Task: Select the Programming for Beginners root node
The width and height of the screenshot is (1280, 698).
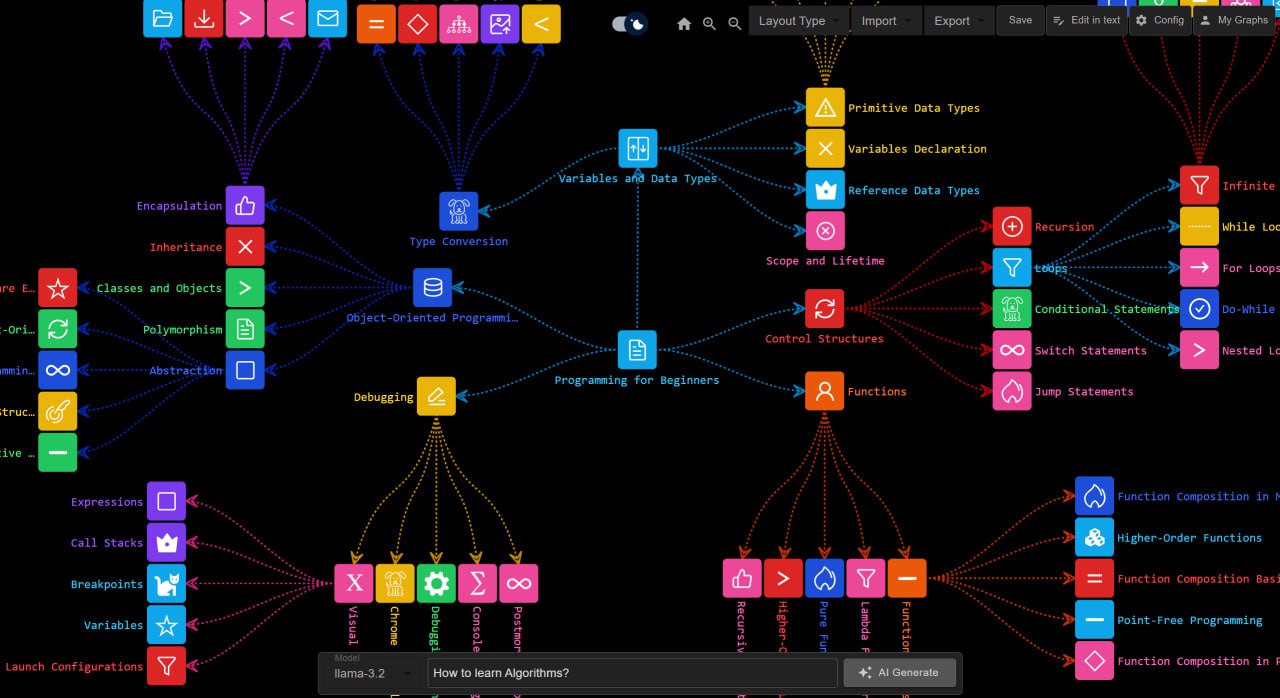Action: (637, 350)
